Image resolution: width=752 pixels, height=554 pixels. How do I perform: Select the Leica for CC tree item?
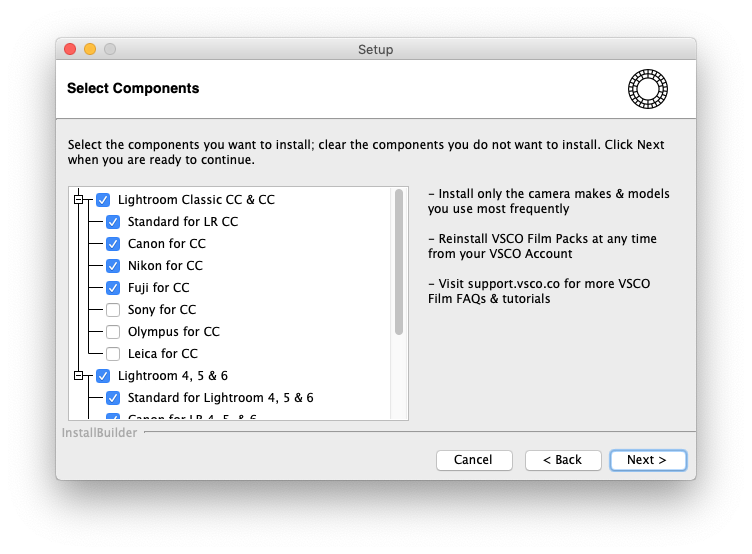(x=163, y=354)
